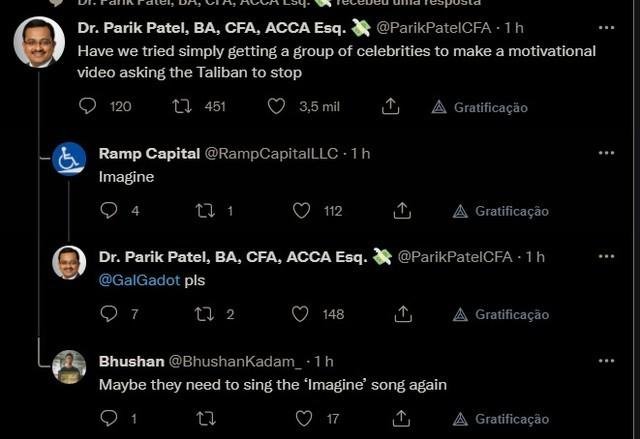Open @BhushanKadam_ profile handle

coord(235,361)
